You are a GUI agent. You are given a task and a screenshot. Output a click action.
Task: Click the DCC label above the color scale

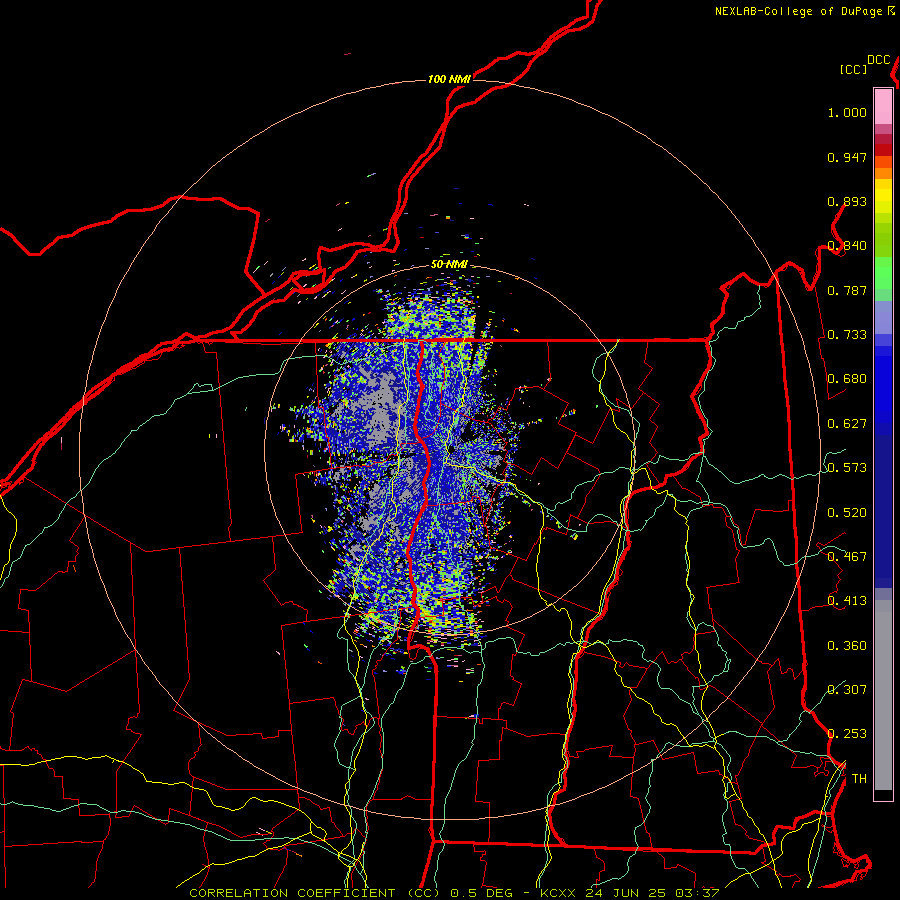[879, 60]
